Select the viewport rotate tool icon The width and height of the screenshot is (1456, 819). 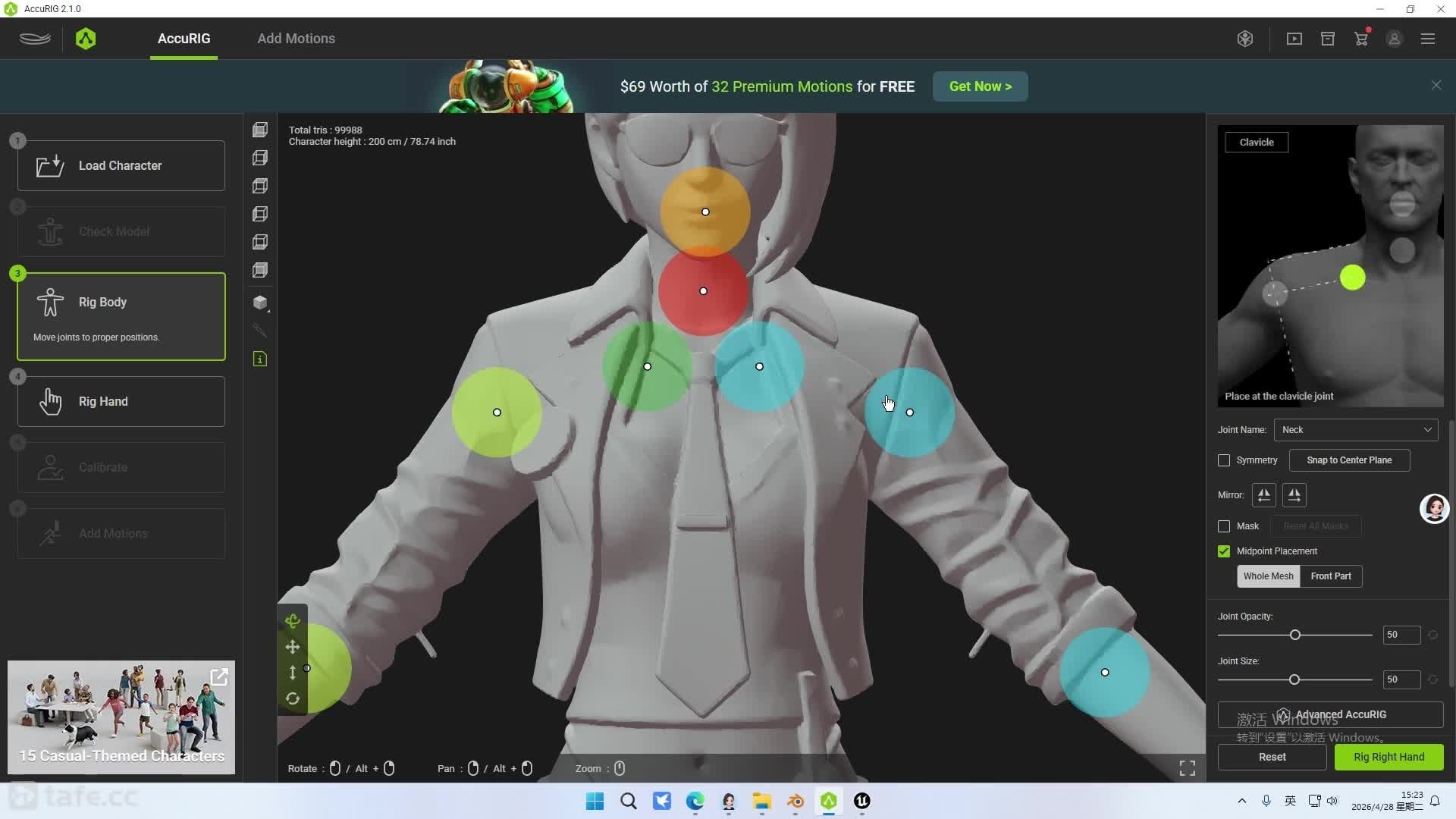(x=293, y=621)
